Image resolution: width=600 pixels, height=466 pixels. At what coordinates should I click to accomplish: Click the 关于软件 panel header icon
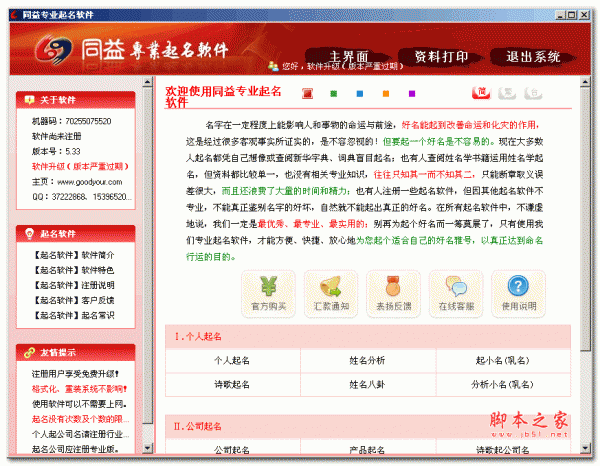click(x=29, y=100)
